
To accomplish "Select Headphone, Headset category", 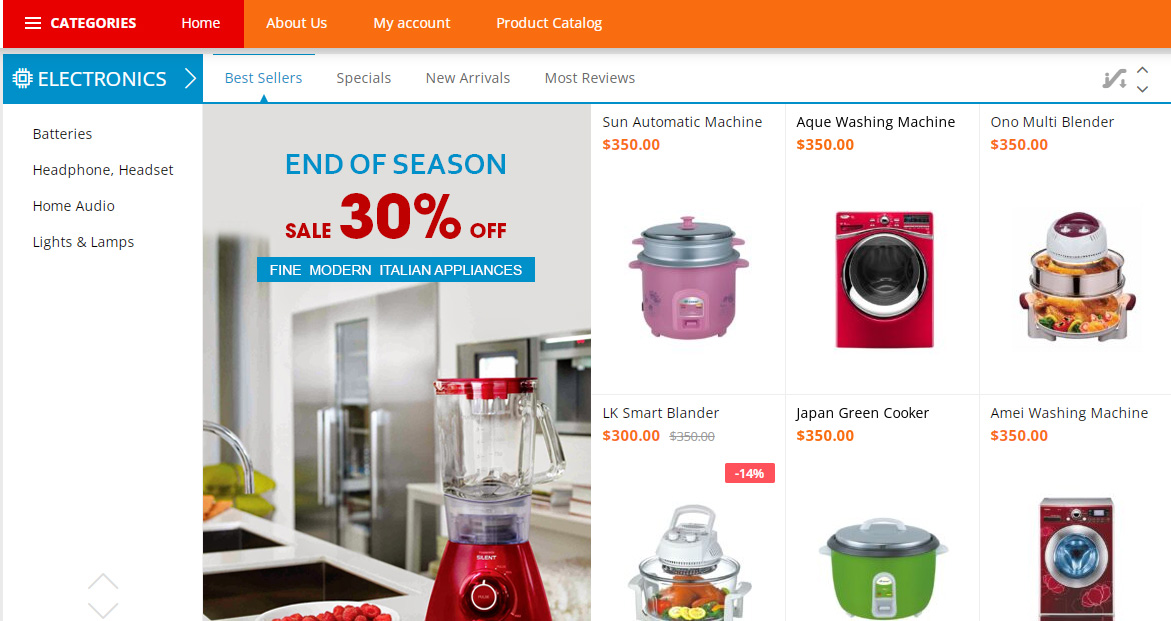I will pos(103,170).
